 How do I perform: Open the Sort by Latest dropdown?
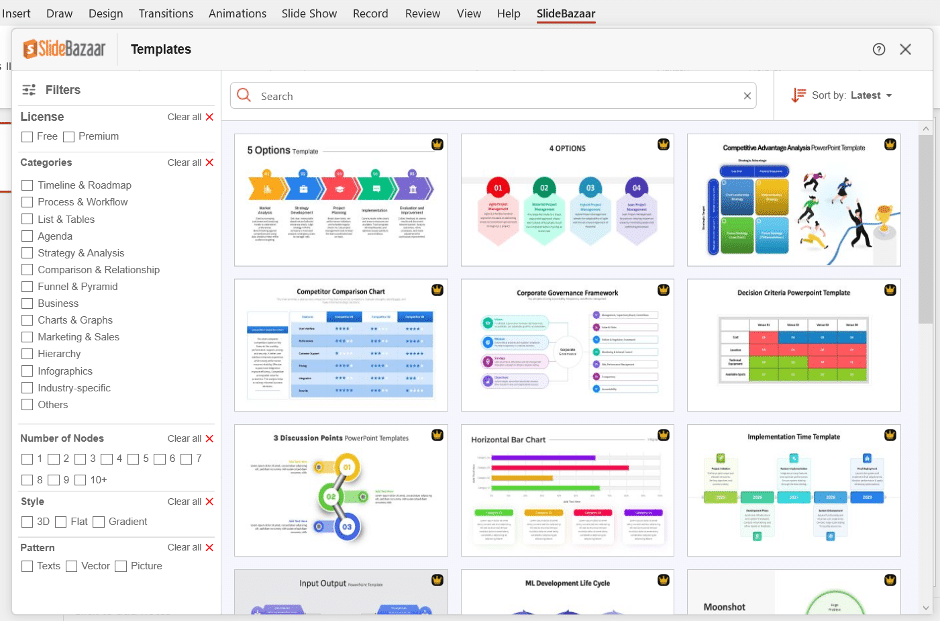[853, 95]
